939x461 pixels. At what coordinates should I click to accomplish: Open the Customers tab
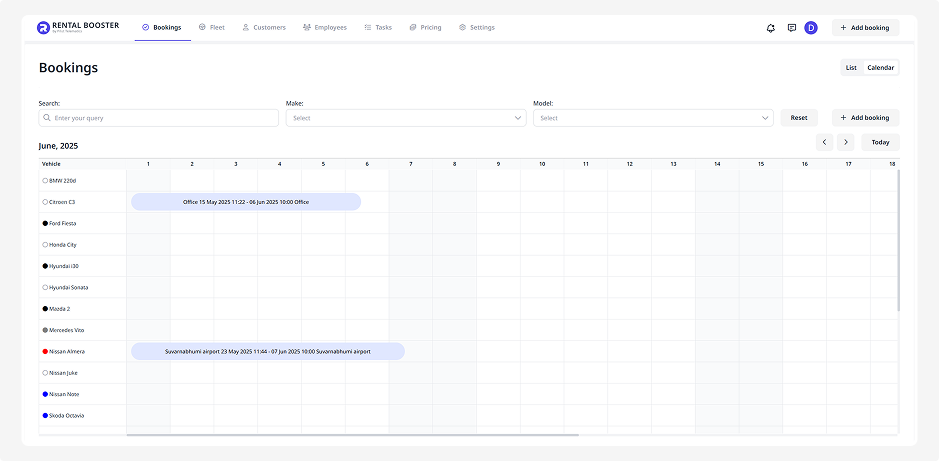click(x=264, y=28)
